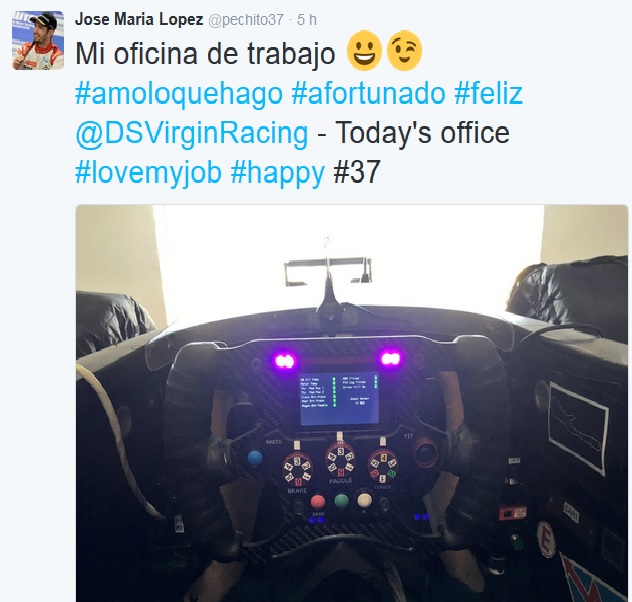Click the blue RADIO button on wheel
Image resolution: width=632 pixels, height=602 pixels.
tap(255, 458)
